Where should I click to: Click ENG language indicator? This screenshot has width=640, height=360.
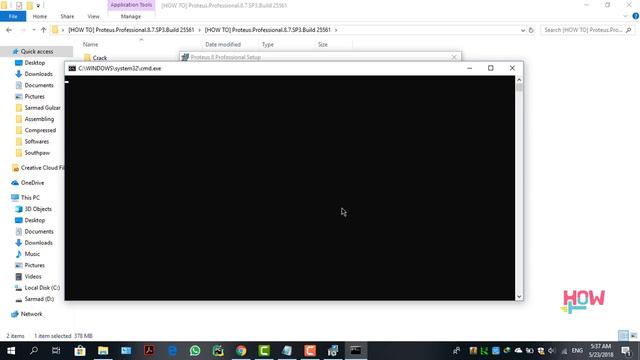(x=577, y=351)
